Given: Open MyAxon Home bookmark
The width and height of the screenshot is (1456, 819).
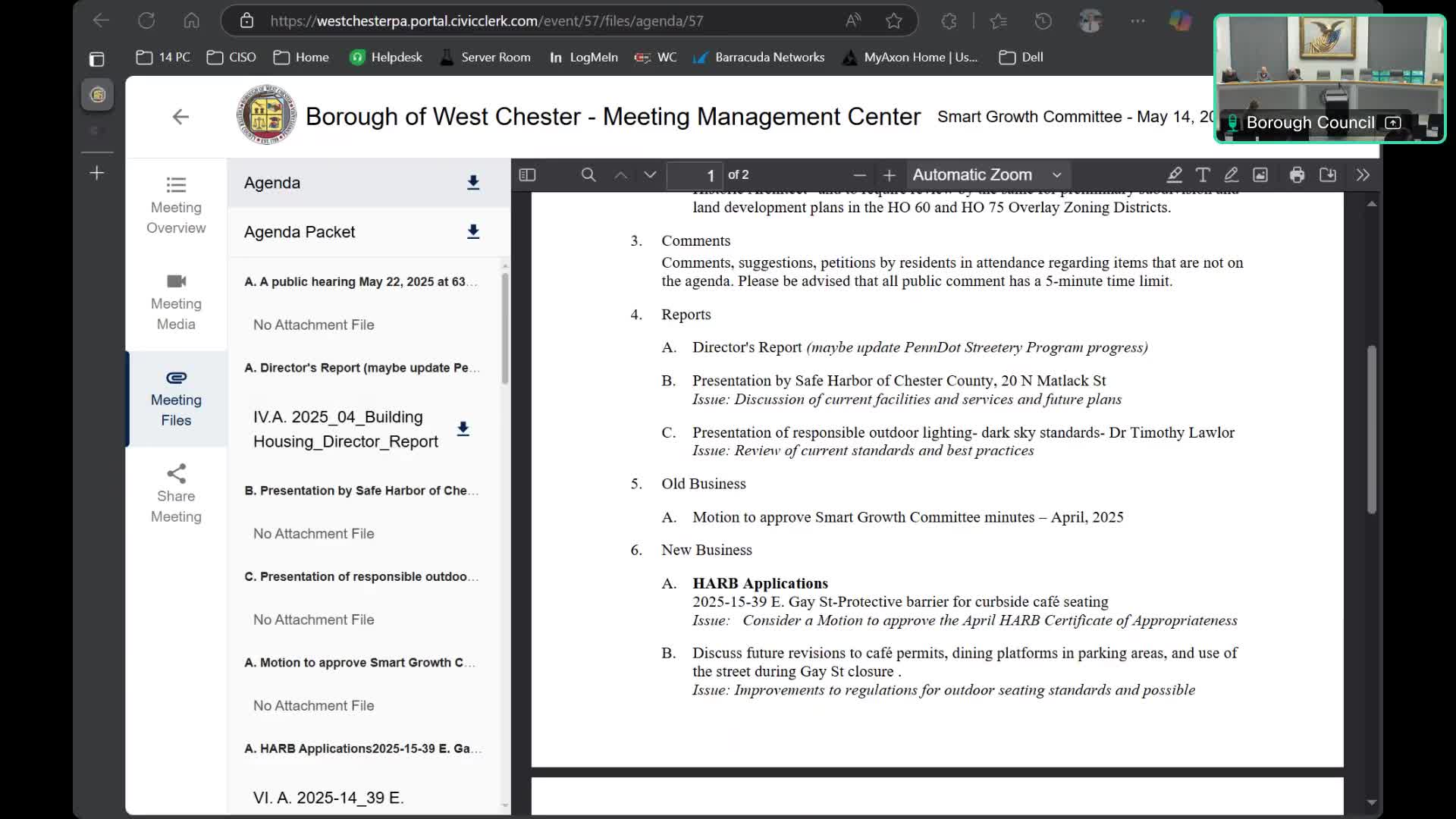Looking at the screenshot, I should (x=910, y=57).
